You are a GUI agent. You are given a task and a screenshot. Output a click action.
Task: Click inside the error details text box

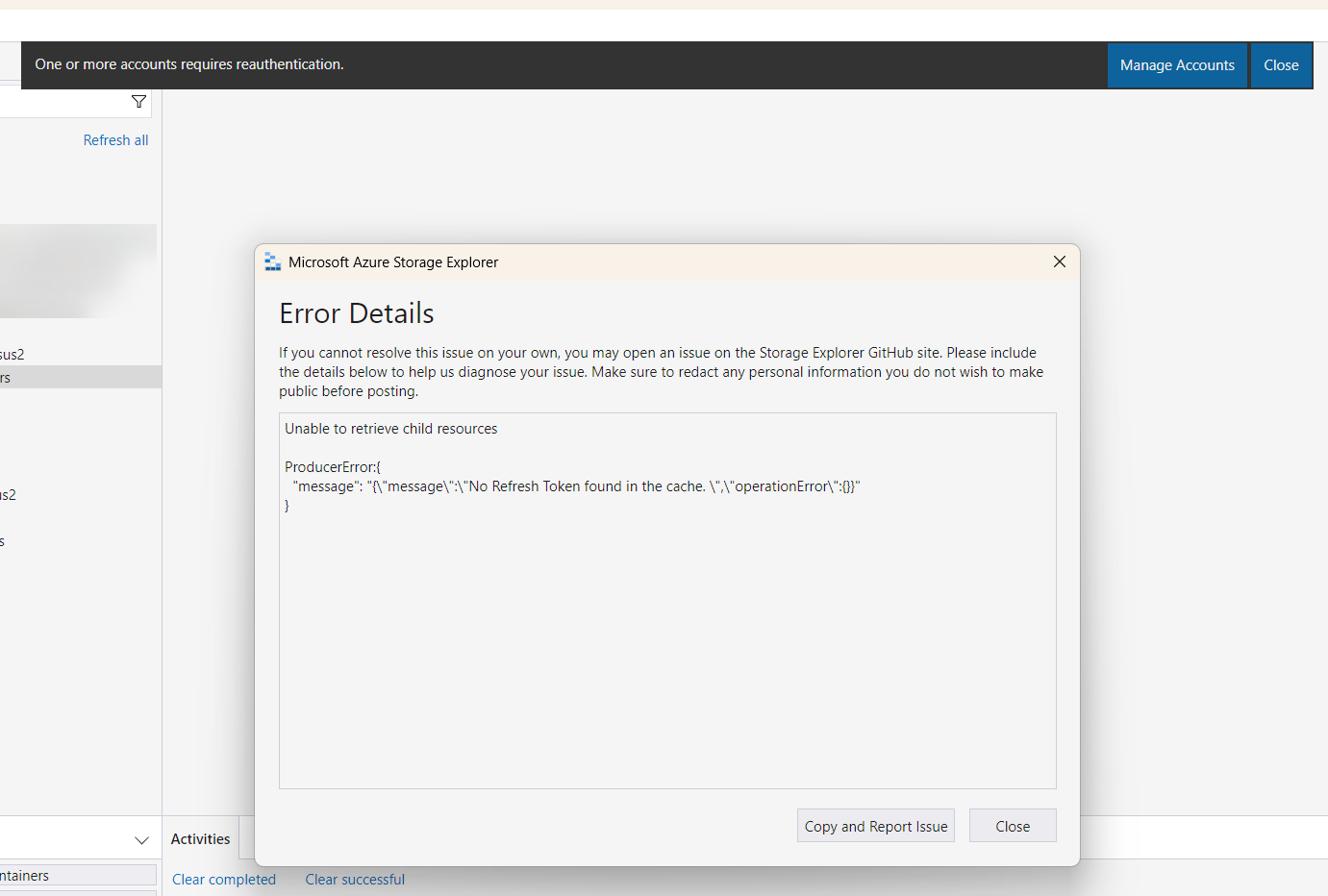667,601
